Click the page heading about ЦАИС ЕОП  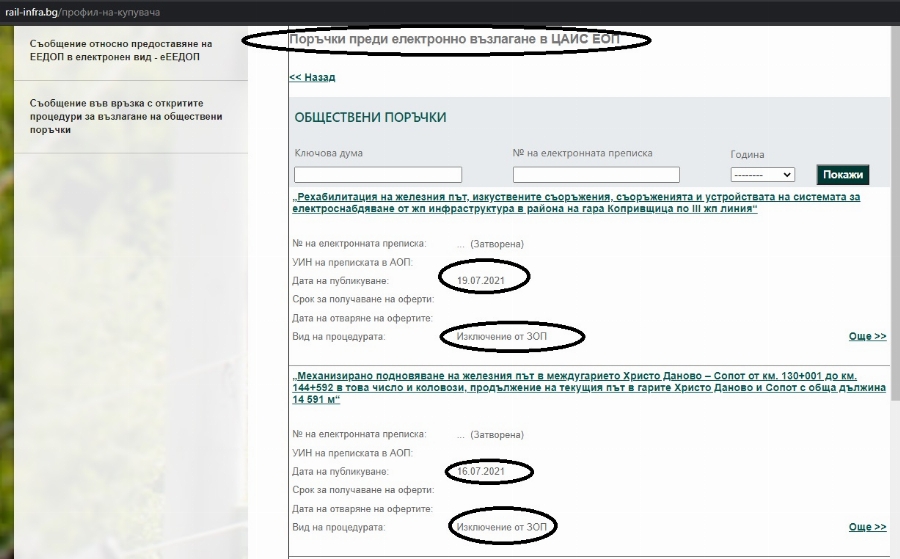point(454,39)
